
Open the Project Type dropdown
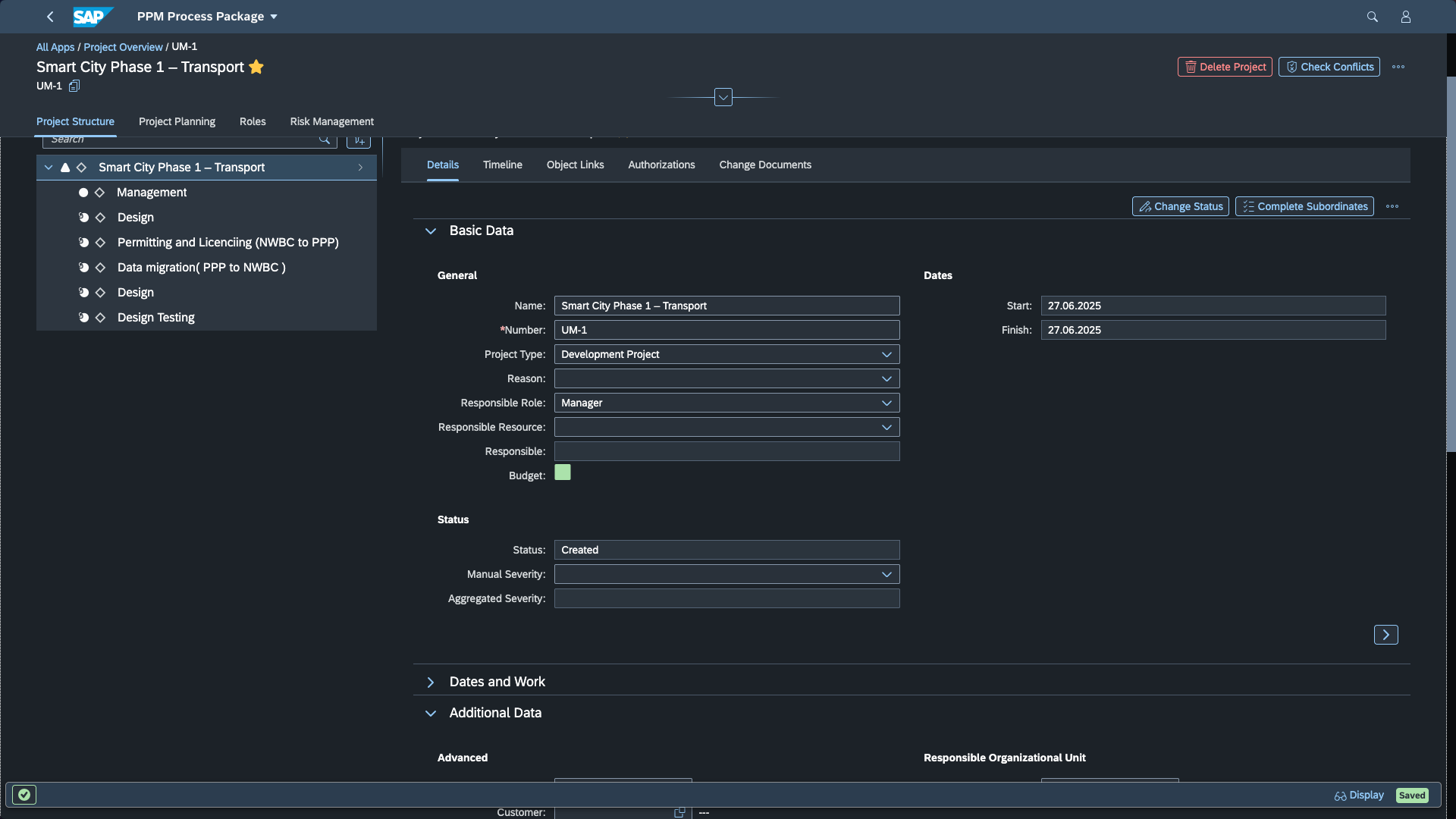click(x=886, y=354)
